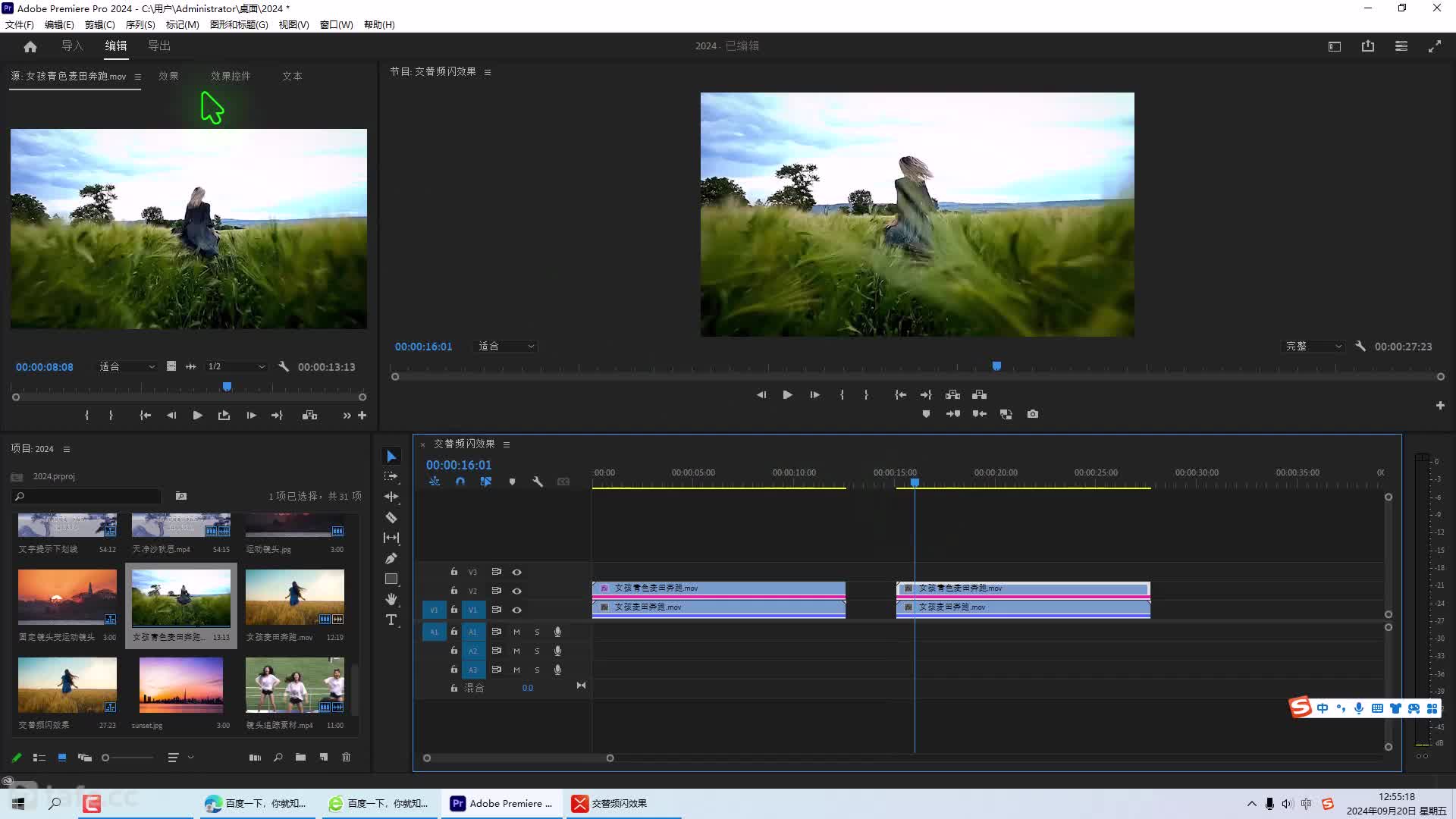1456x819 pixels.
Task: Select the Razor tool
Action: [391, 517]
